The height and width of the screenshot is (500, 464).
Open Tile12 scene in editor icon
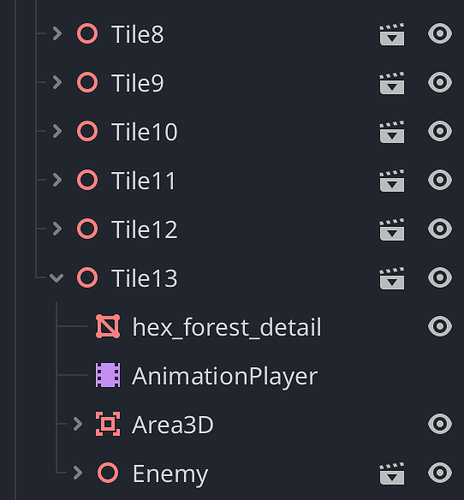392,230
